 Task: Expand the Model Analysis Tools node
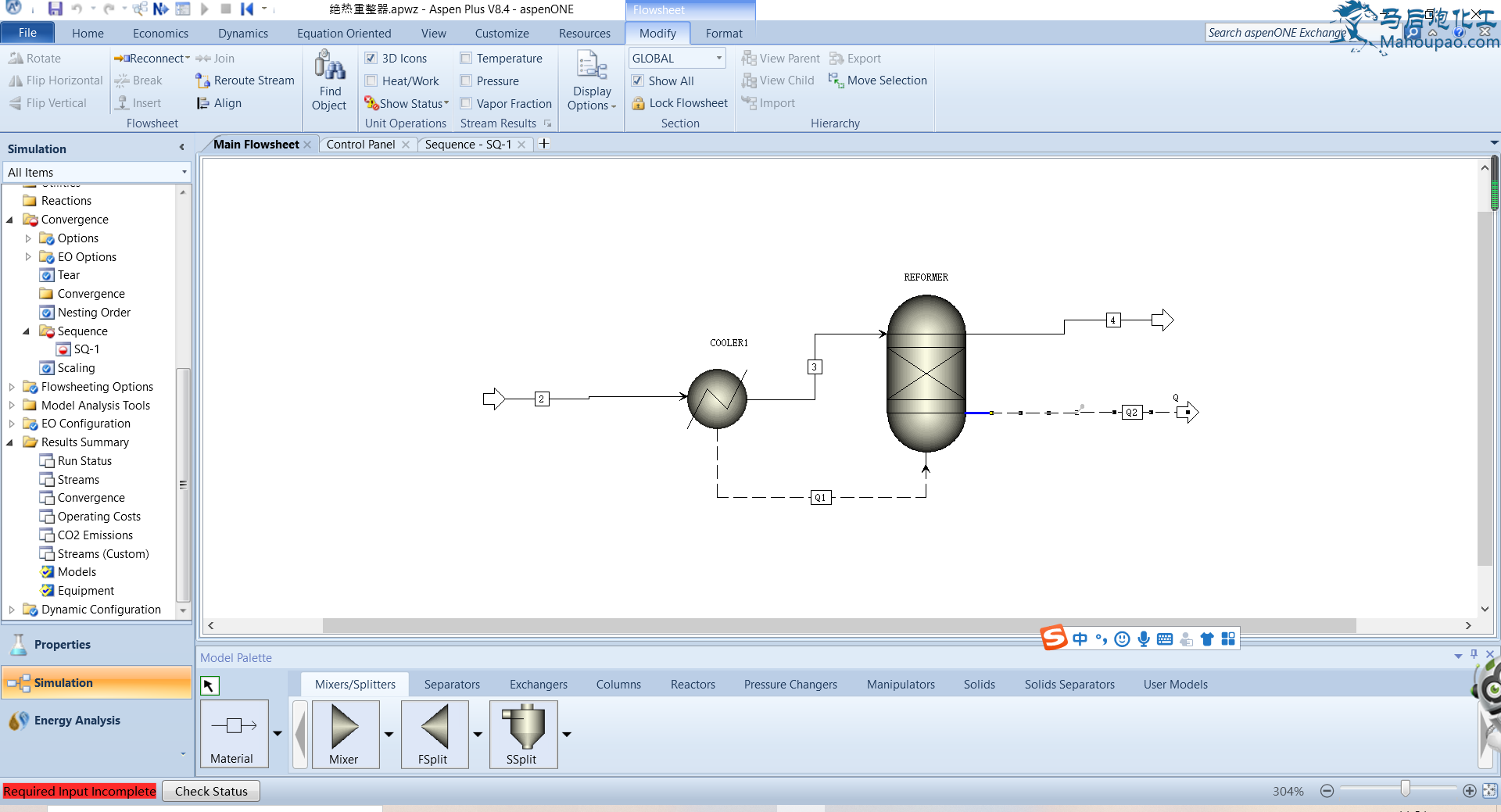(11, 406)
